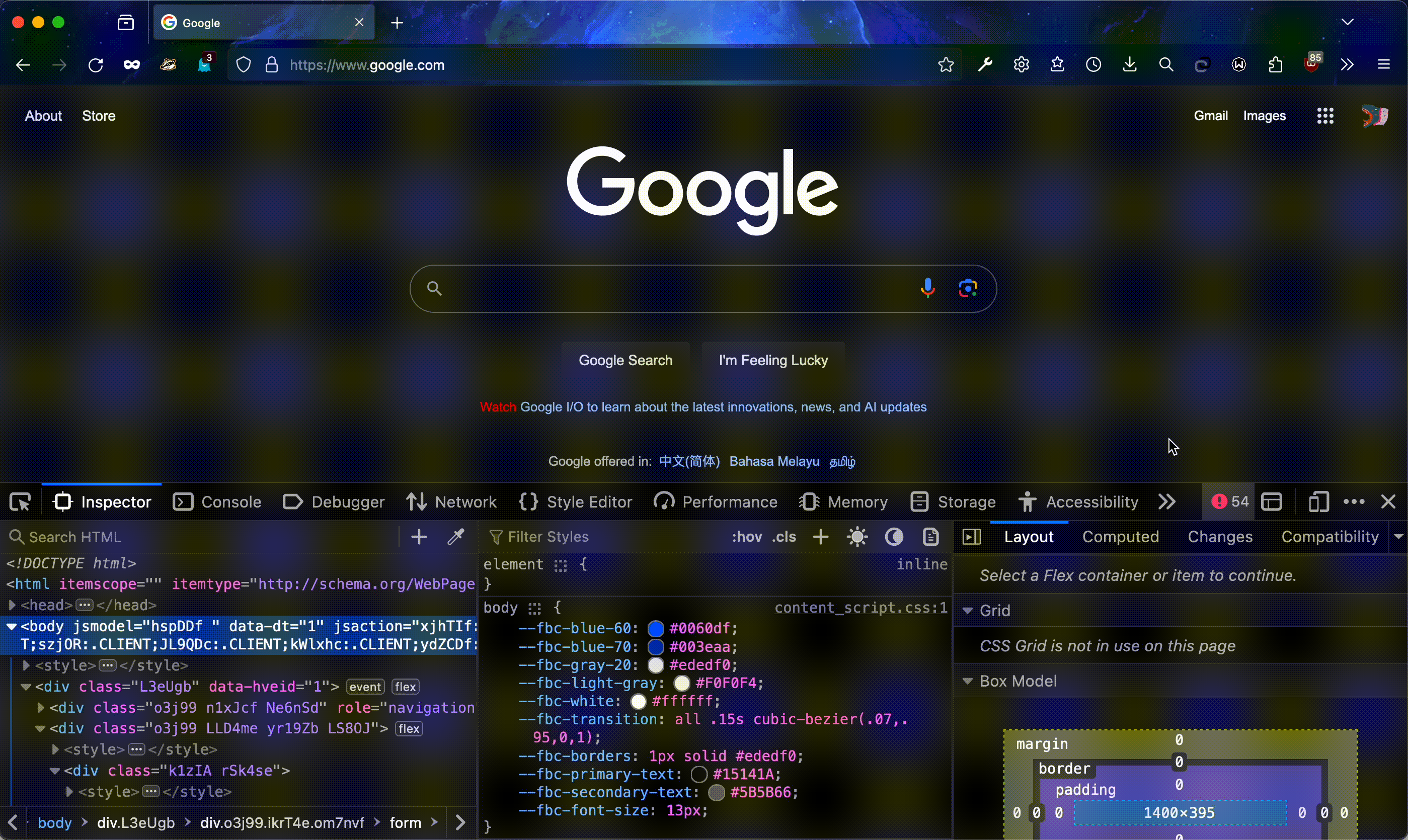
Task: Toggle dark color scheme simulation (half-circle icon)
Action: (x=895, y=537)
